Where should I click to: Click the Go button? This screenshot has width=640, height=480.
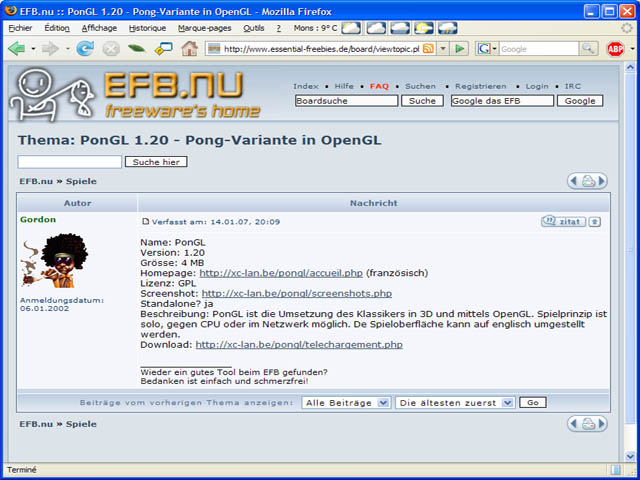pos(533,402)
